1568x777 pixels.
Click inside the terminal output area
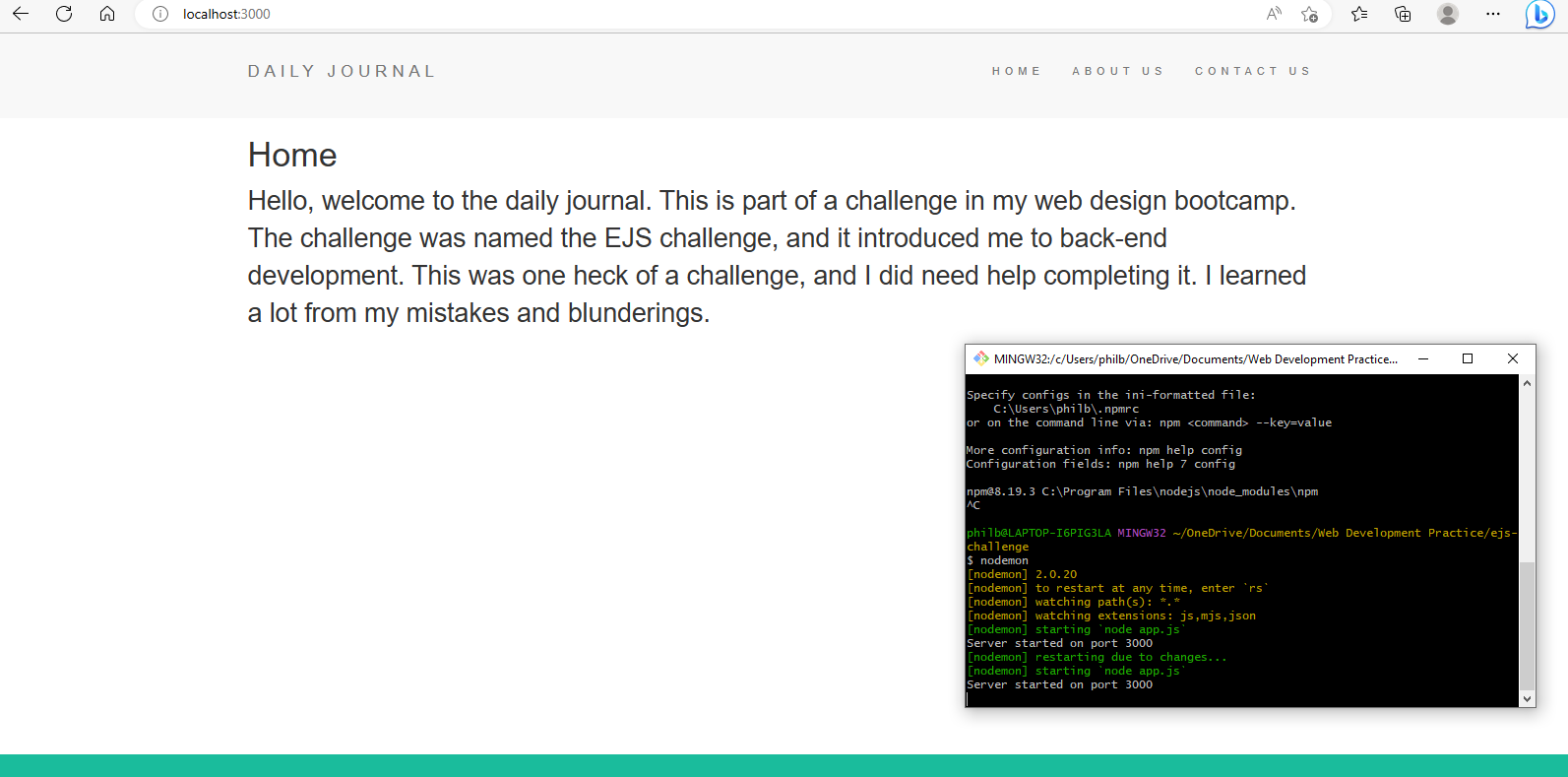(1181, 542)
